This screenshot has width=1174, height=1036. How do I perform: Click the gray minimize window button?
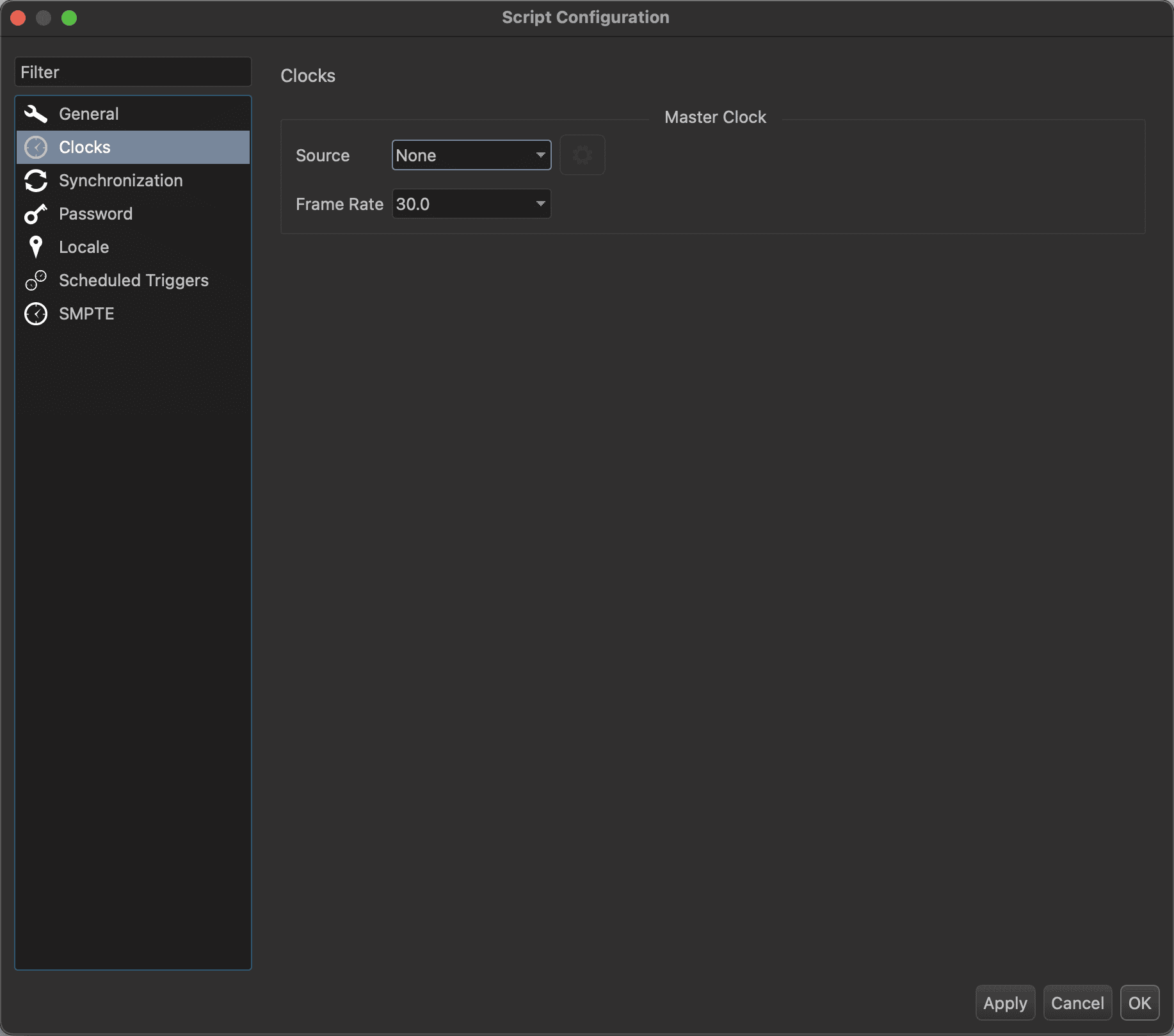point(44,18)
